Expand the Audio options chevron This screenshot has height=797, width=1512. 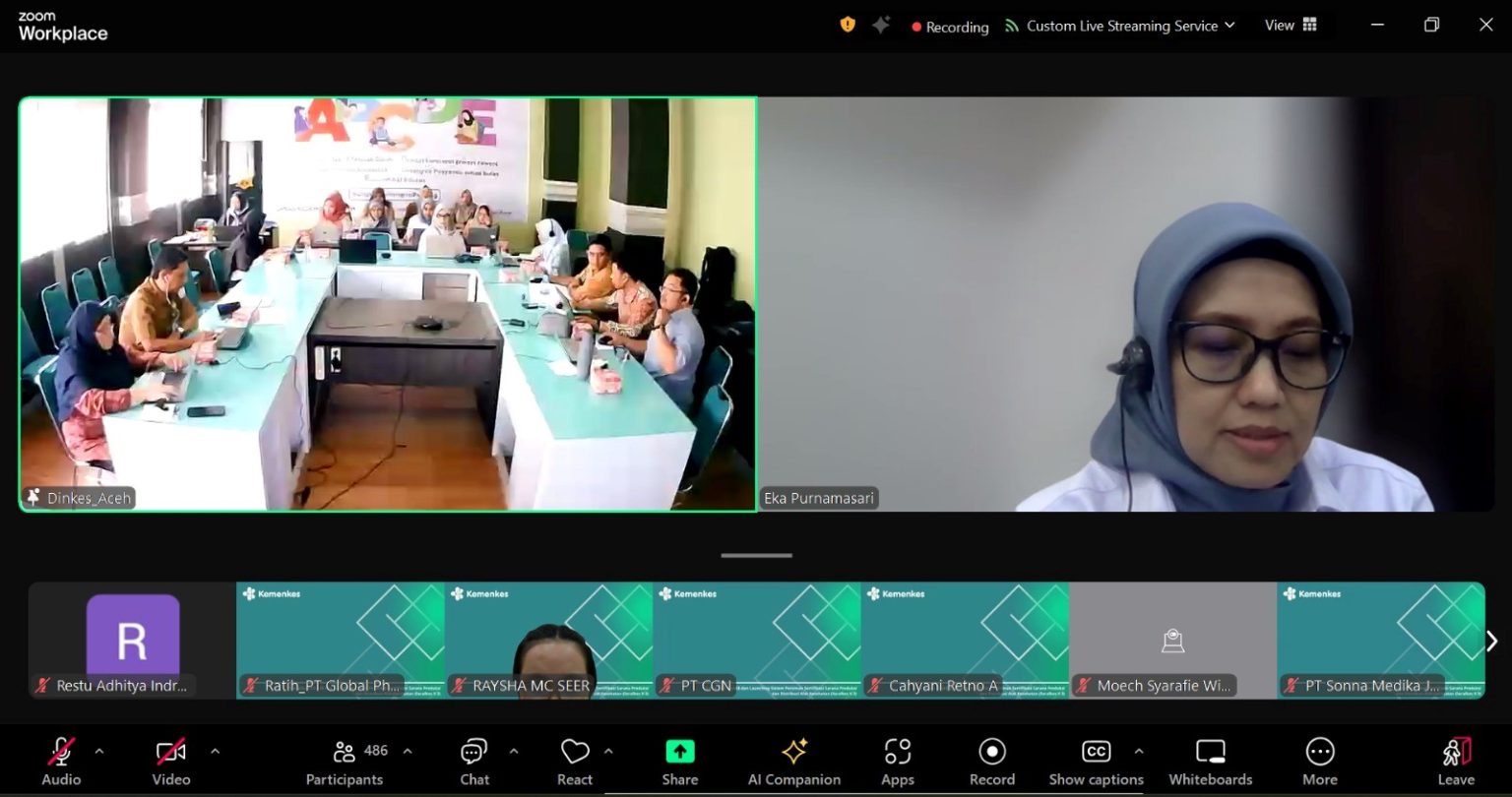coord(98,750)
